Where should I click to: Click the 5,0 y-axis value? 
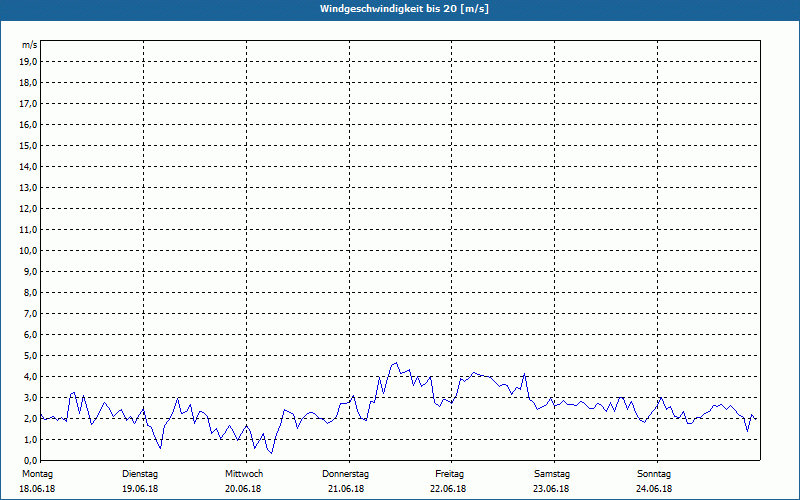pos(29,356)
